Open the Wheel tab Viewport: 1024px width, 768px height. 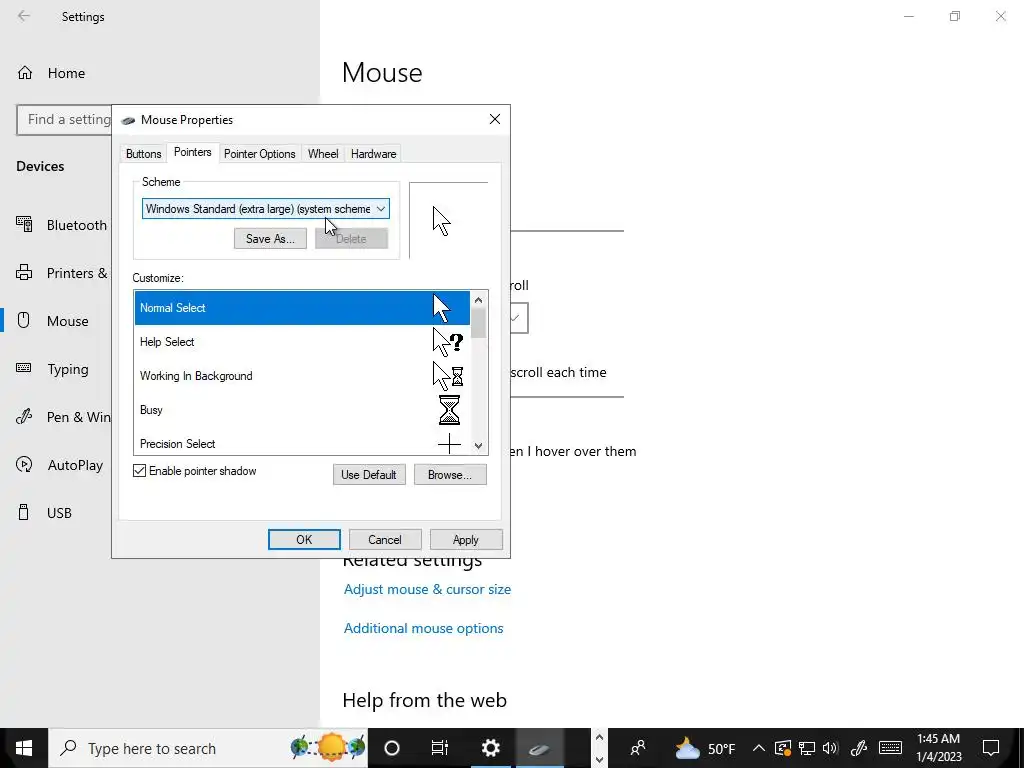tap(323, 153)
